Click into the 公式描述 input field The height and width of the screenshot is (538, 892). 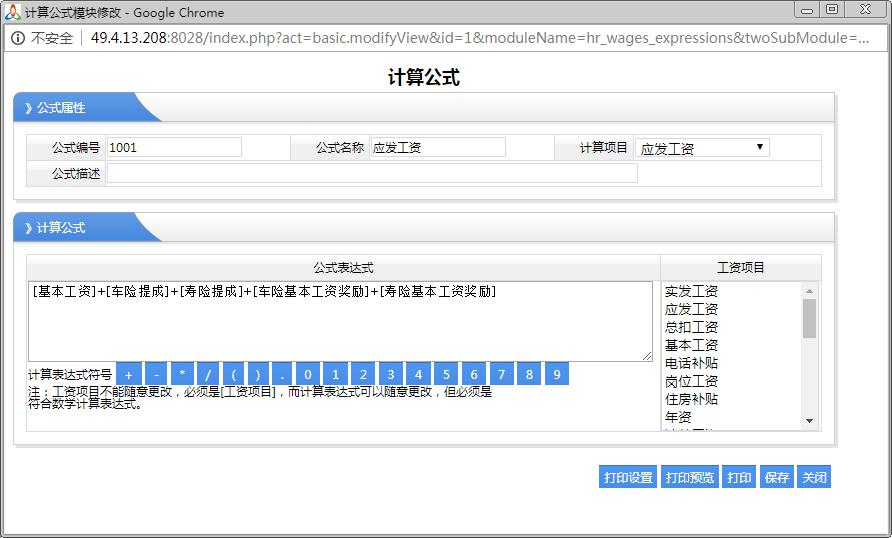click(x=371, y=173)
